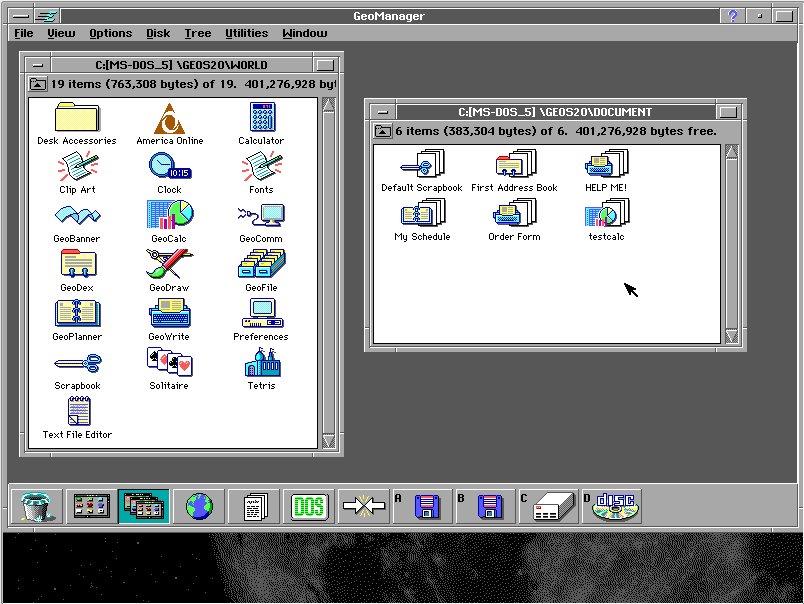Open the Express menu in GeoManager title bar
The image size is (804, 604).
tap(47, 16)
